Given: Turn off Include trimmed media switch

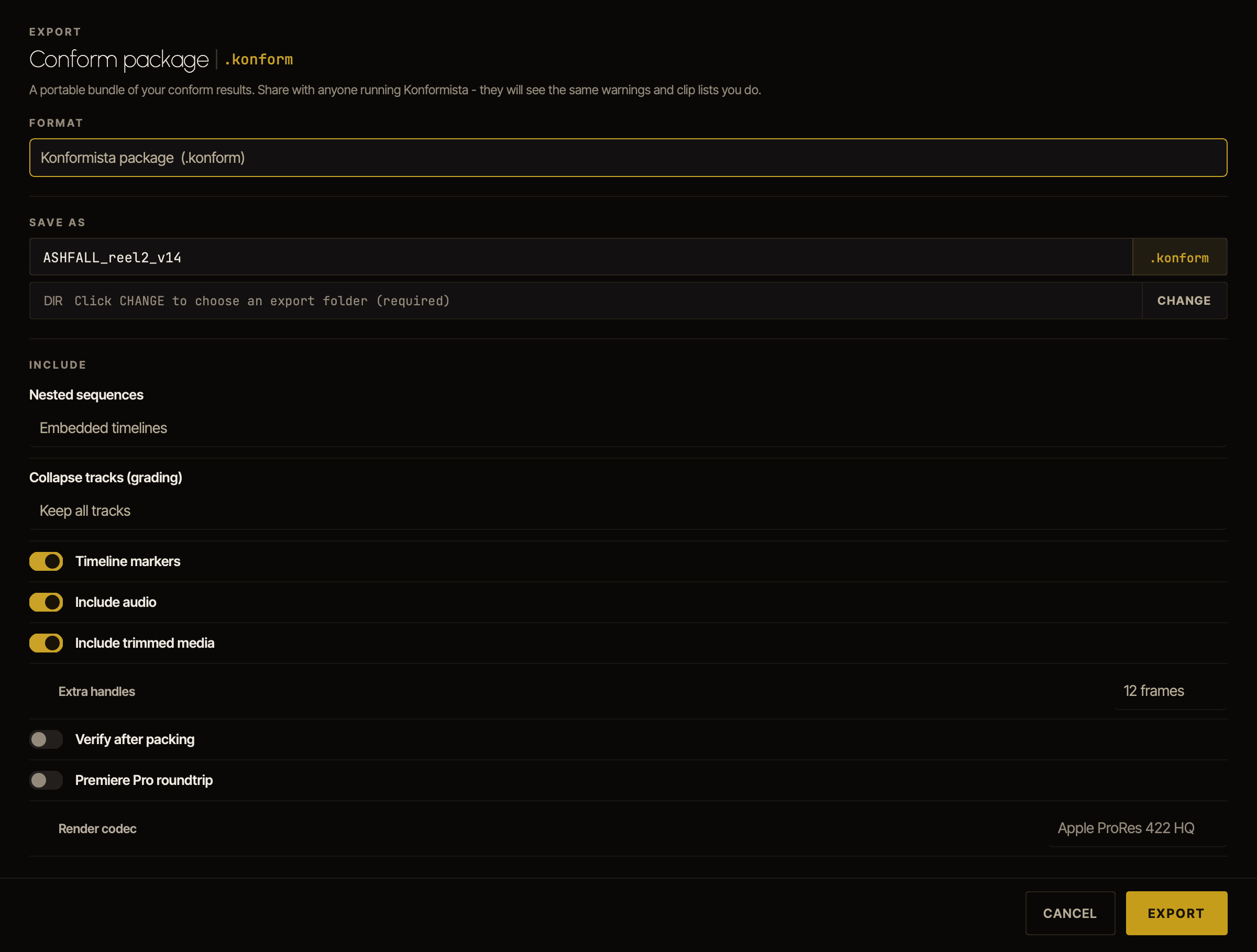Looking at the screenshot, I should click(x=46, y=643).
